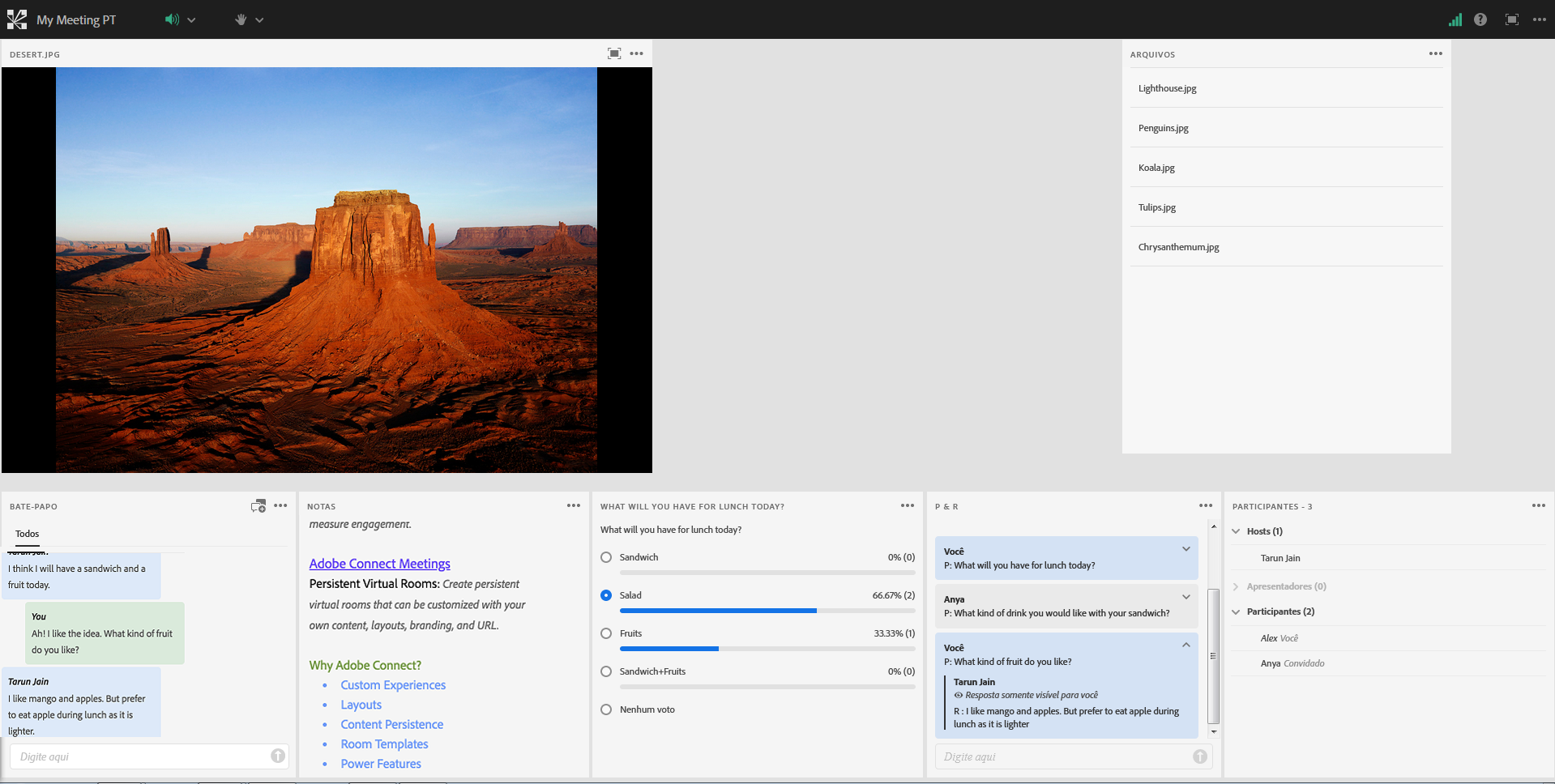Switch to the Todos chat tab
1555x784 pixels.
(x=27, y=534)
